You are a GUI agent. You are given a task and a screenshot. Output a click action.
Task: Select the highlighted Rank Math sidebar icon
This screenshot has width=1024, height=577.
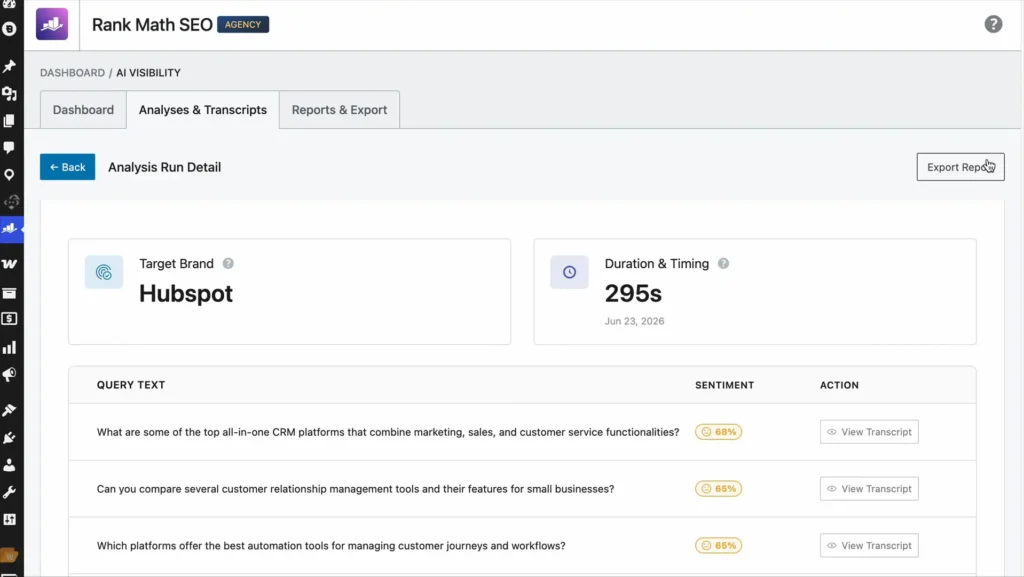[10, 228]
